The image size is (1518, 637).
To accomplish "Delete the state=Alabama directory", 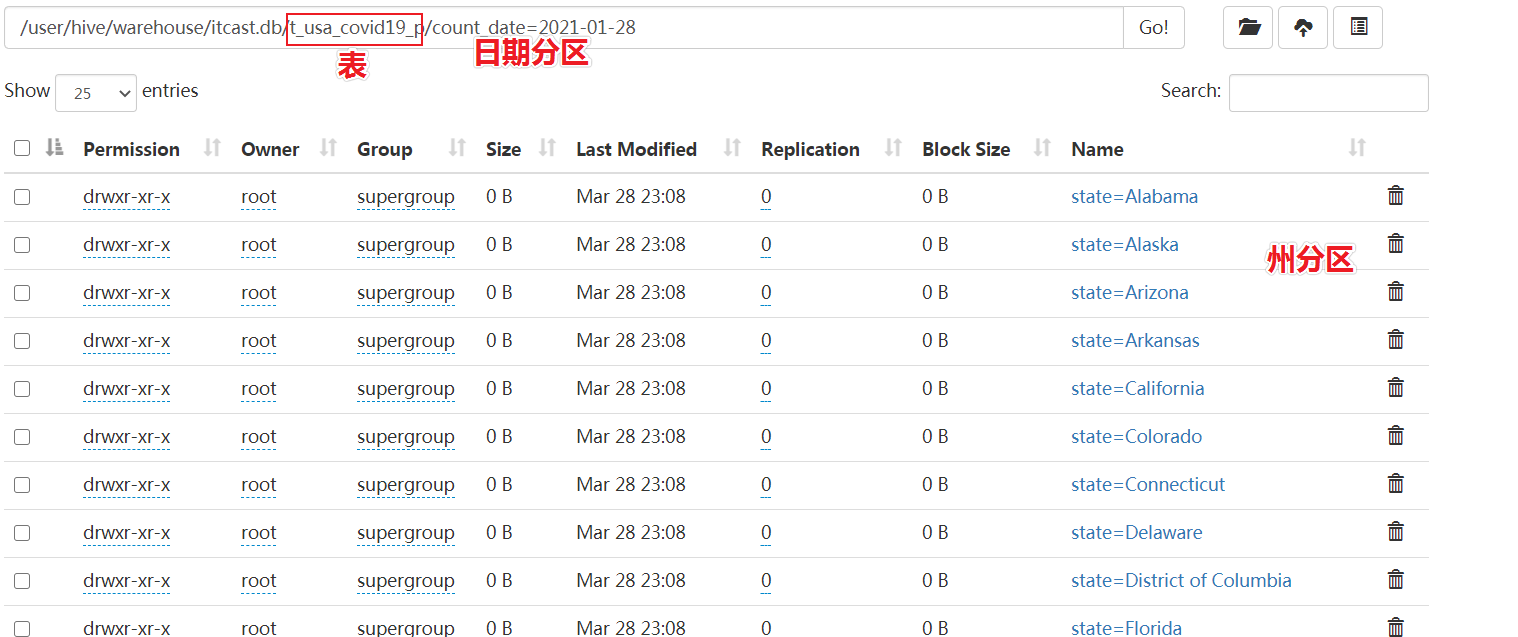I will pos(1396,196).
